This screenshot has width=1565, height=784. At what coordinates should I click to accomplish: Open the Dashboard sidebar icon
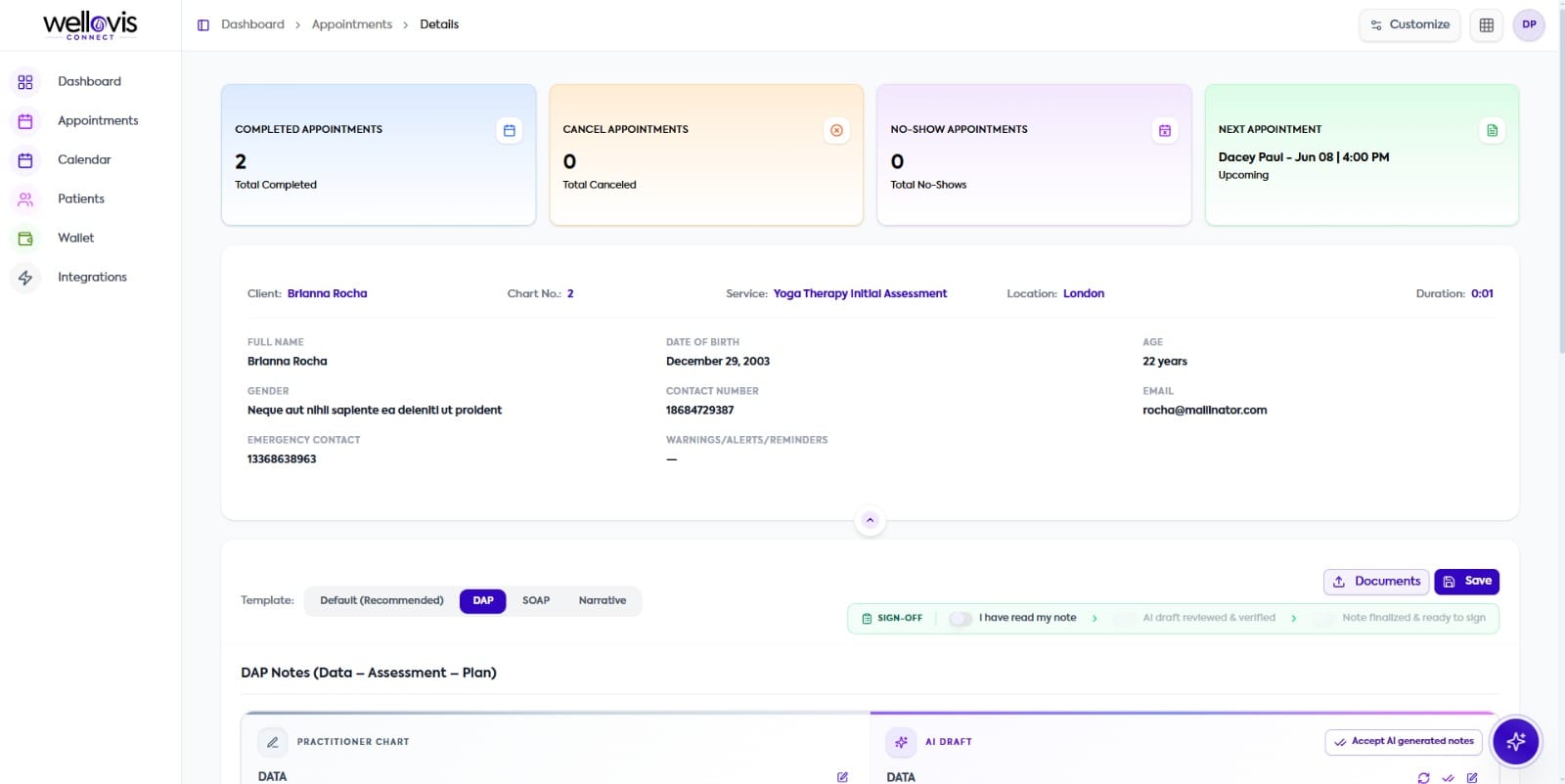point(25,82)
